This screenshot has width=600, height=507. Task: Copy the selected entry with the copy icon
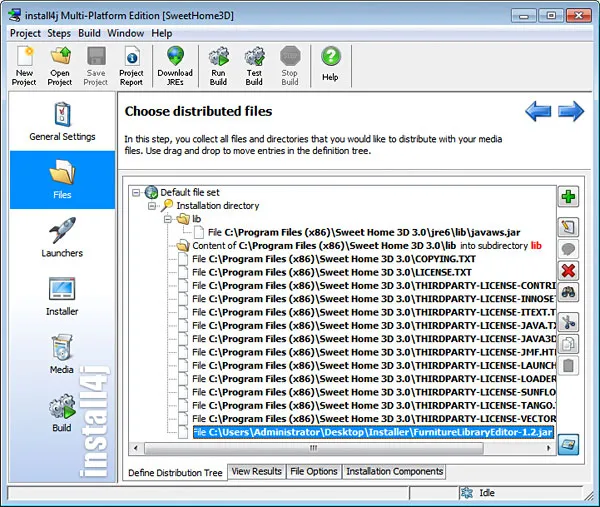click(x=568, y=344)
